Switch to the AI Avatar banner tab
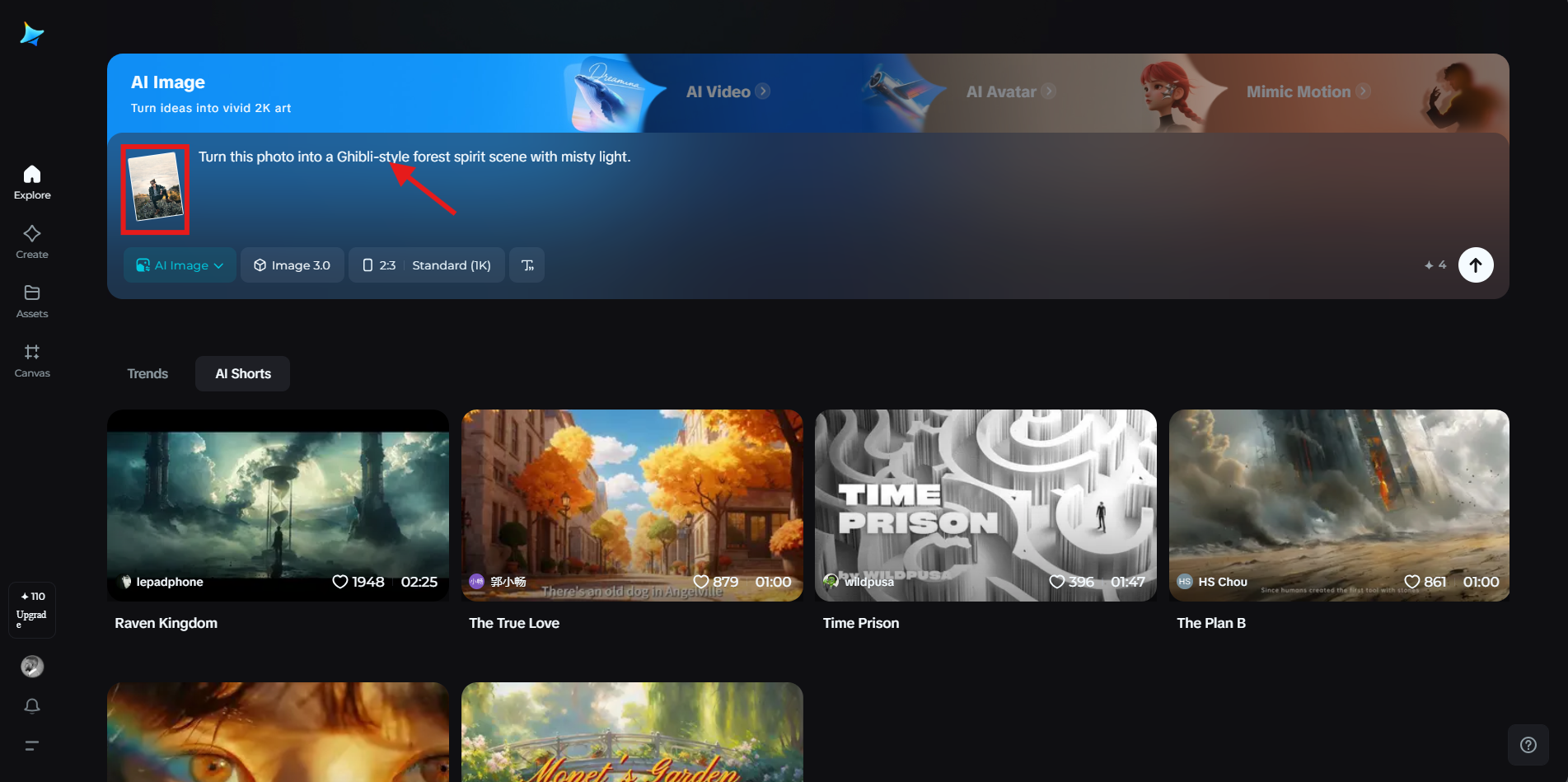1568x782 pixels. 1011,91
